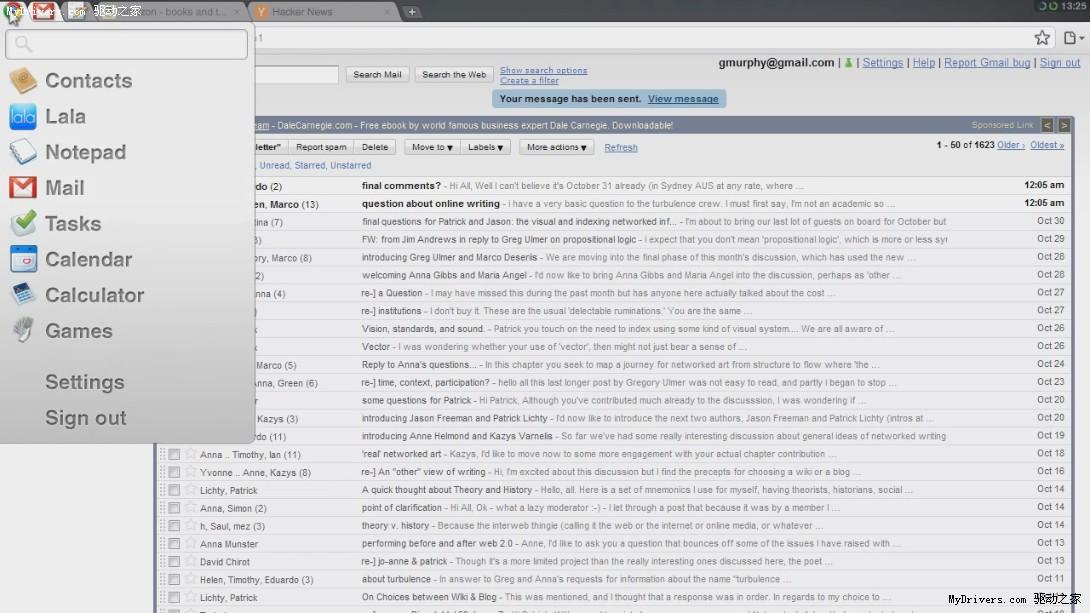Launch the Lala music app
The width and height of the screenshot is (1090, 613).
[x=47, y=116]
